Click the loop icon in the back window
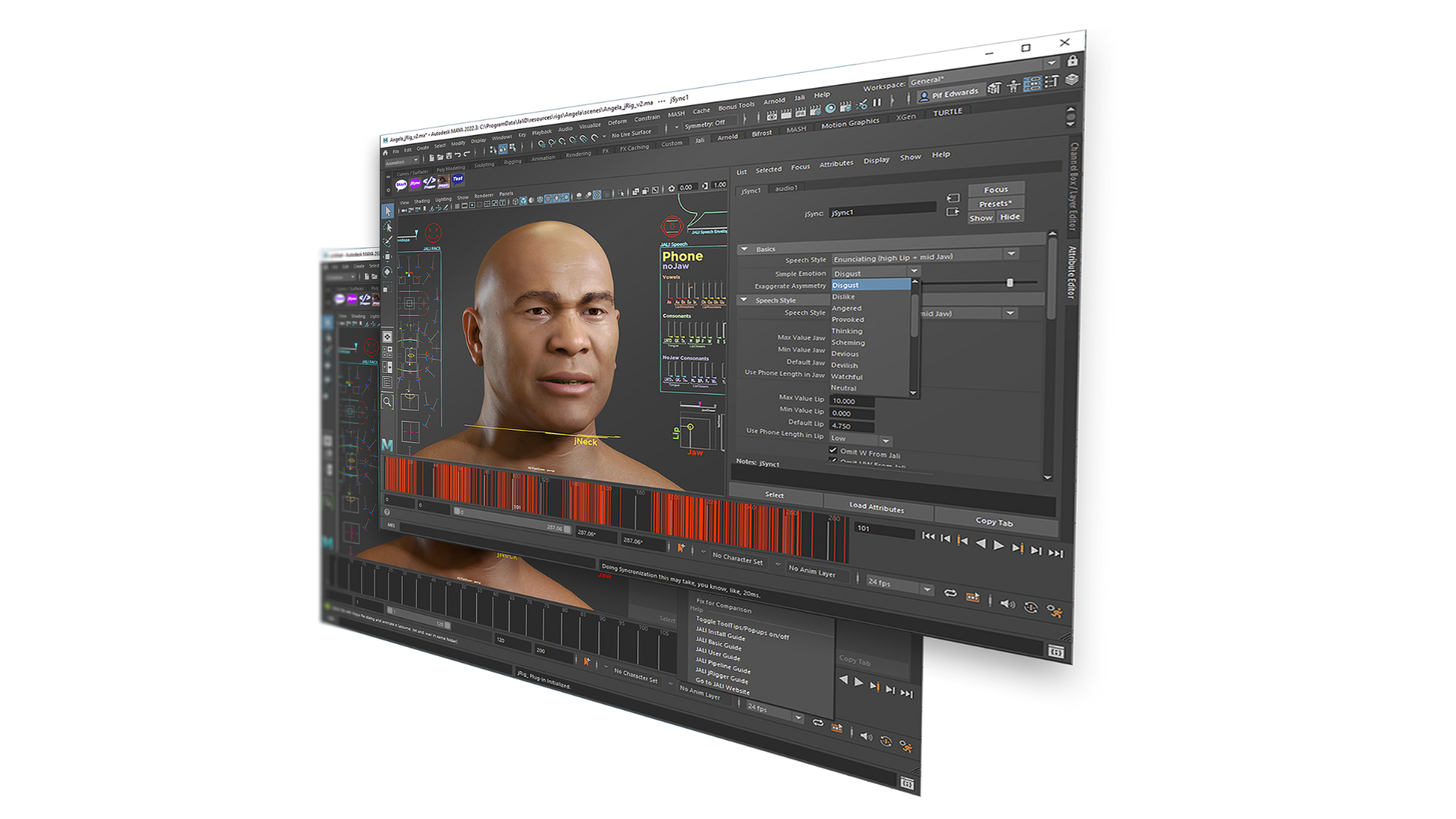This screenshot has width=1456, height=819. point(817,723)
